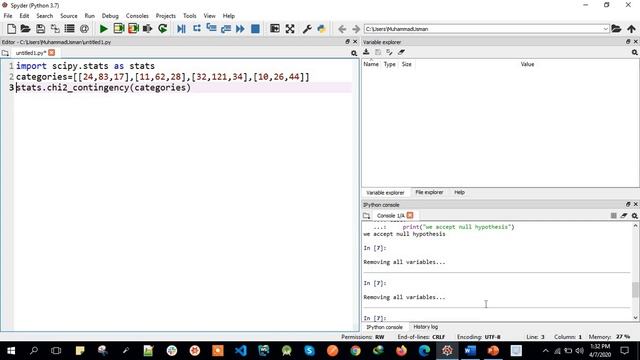Start debugging the file
The width and height of the screenshot is (640, 360).
pyautogui.click(x=182, y=29)
